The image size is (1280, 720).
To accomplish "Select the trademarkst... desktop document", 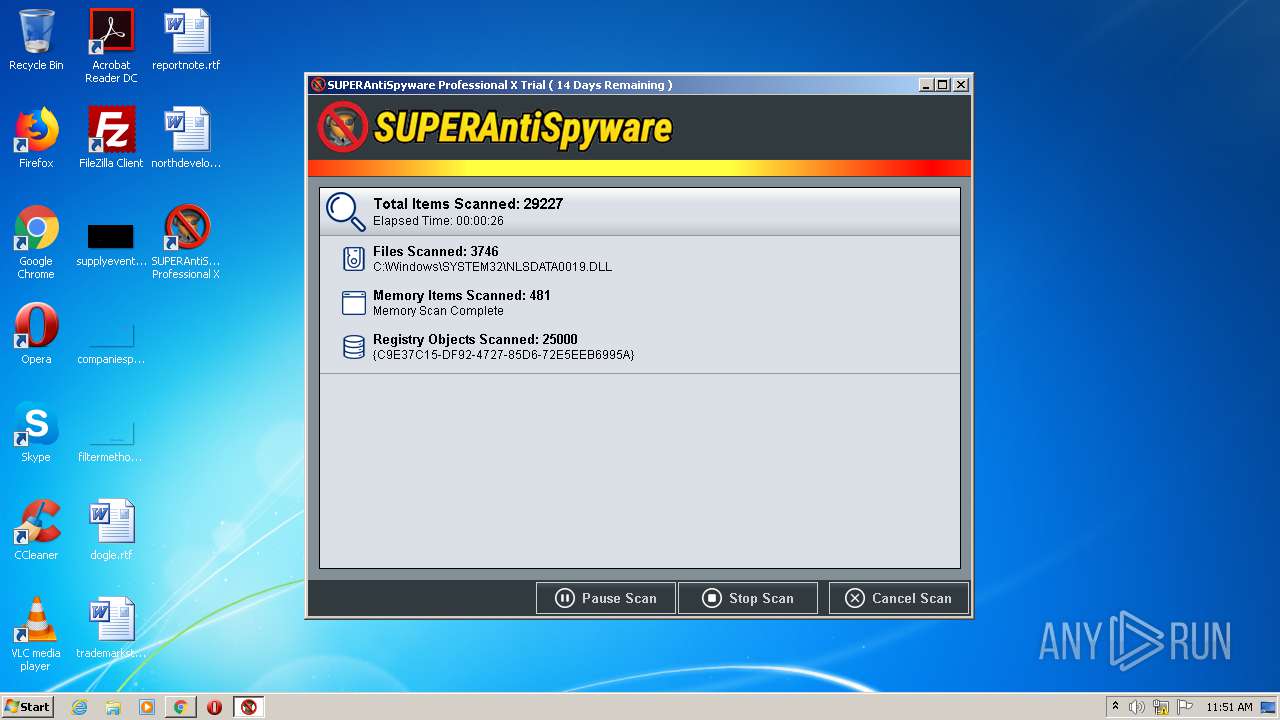I will (x=111, y=628).
